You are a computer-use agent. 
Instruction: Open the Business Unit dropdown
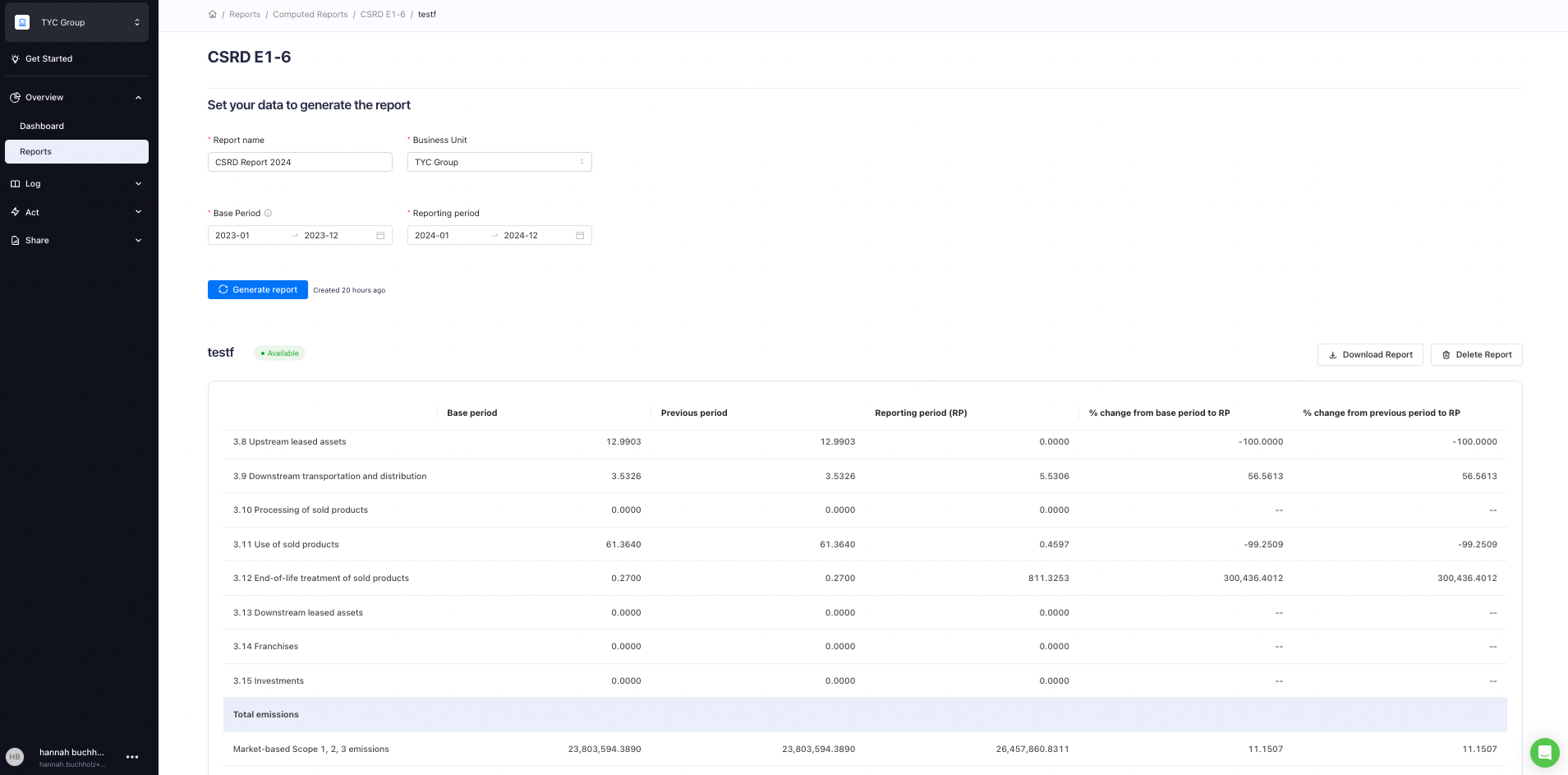(499, 162)
